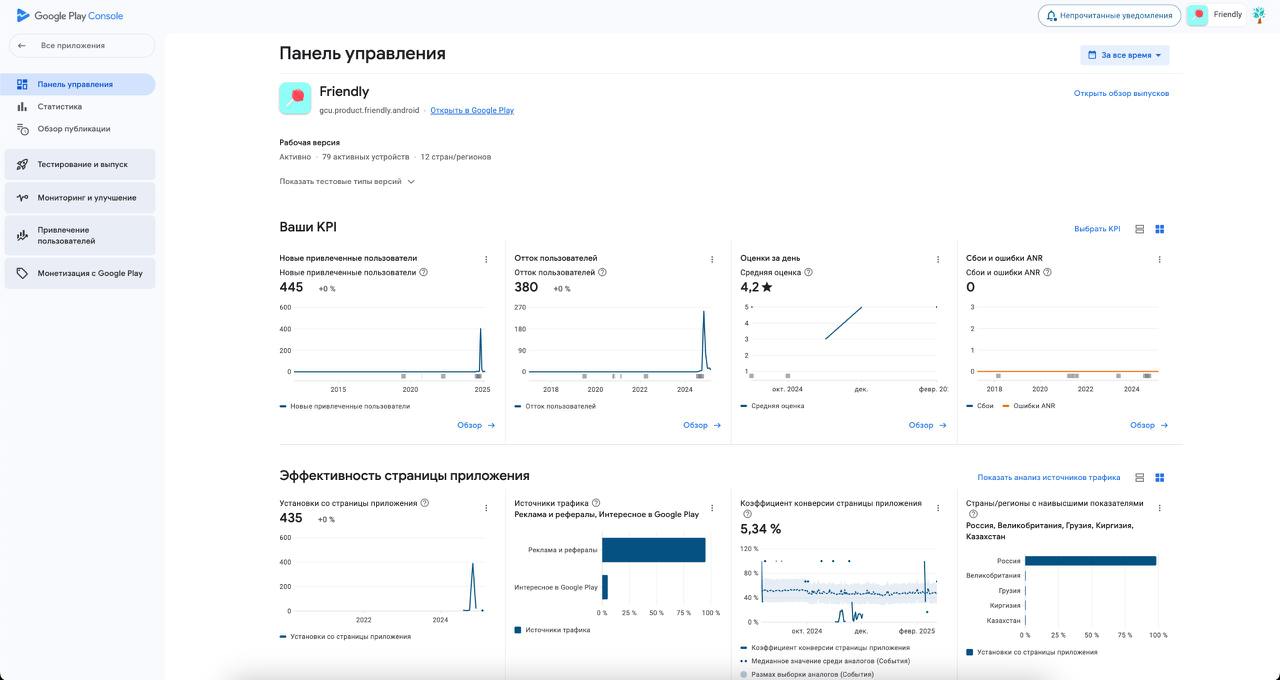Image resolution: width=1280 pixels, height=680 pixels.
Task: Follow the Открыть в Google Play link
Action: point(470,110)
